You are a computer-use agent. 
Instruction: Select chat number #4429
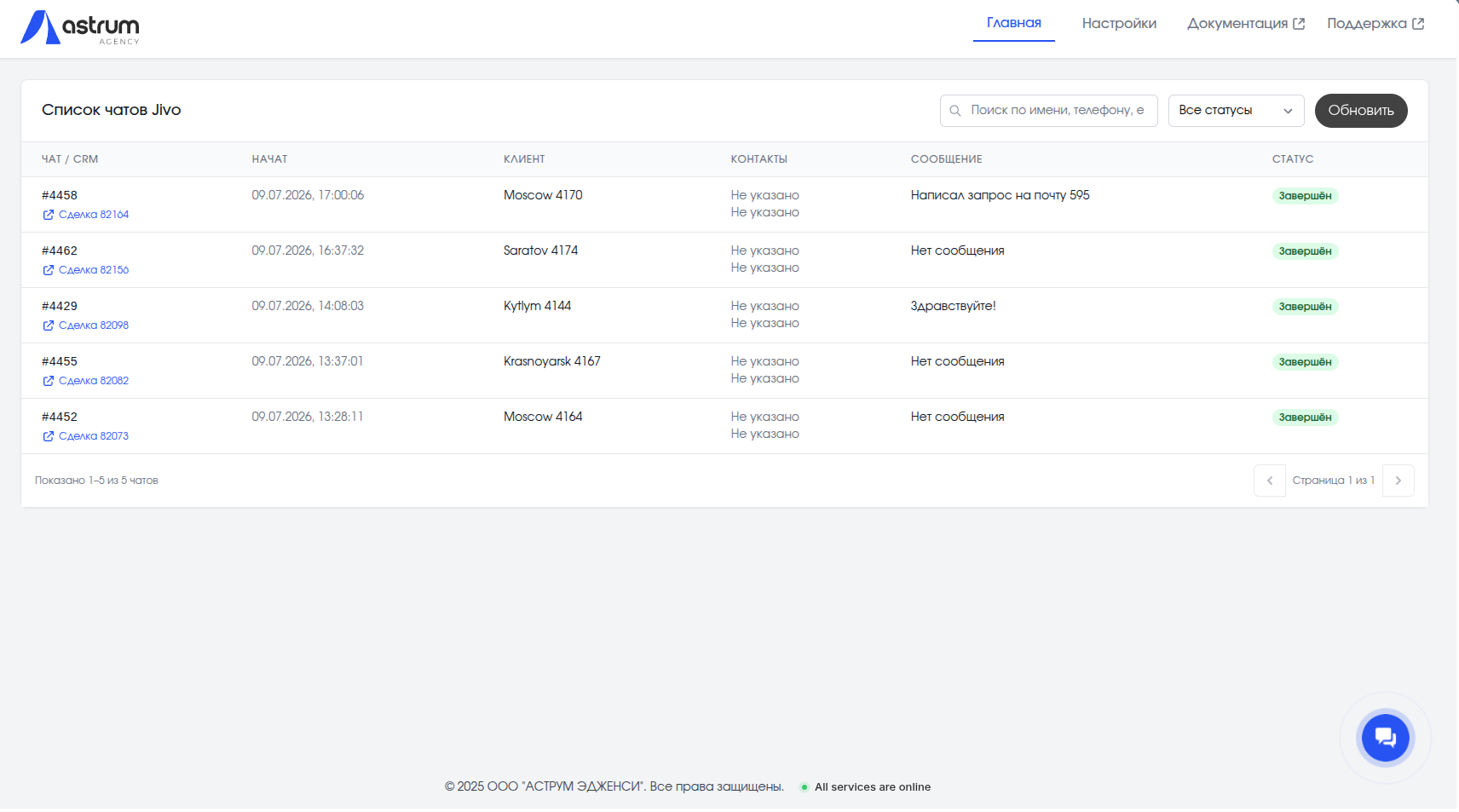point(60,307)
